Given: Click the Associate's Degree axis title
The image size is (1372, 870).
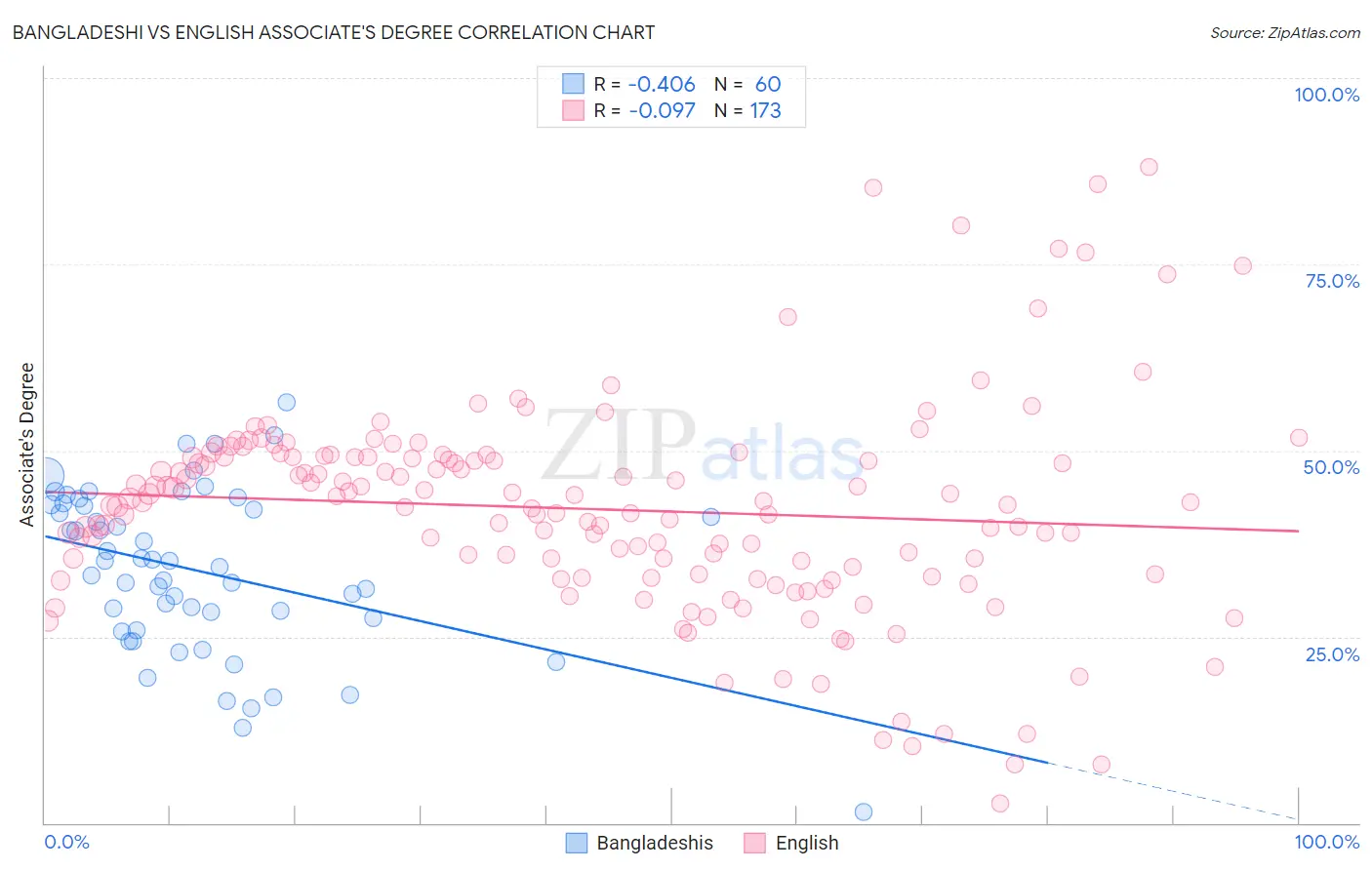Looking at the screenshot, I should click(27, 445).
